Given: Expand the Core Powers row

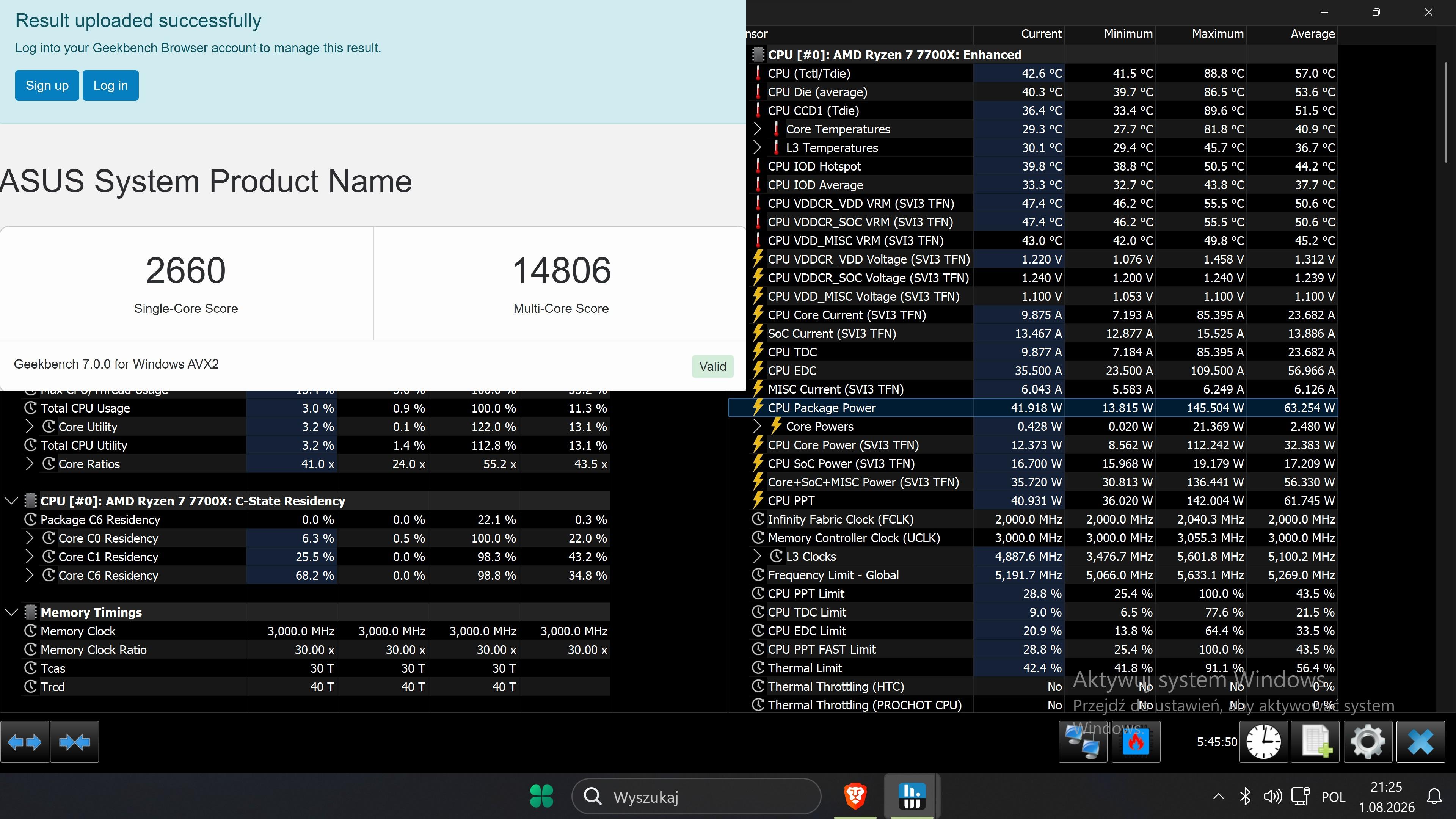Looking at the screenshot, I should pyautogui.click(x=758, y=426).
